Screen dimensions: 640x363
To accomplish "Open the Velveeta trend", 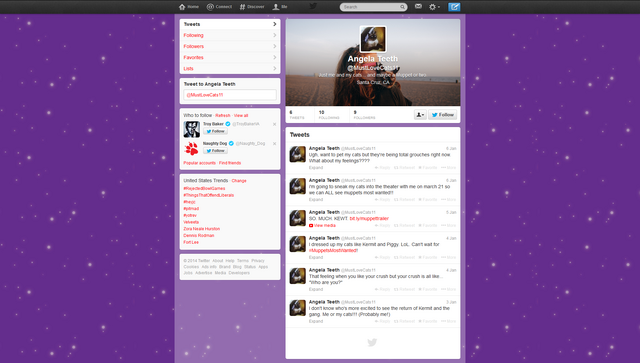I will [191, 222].
